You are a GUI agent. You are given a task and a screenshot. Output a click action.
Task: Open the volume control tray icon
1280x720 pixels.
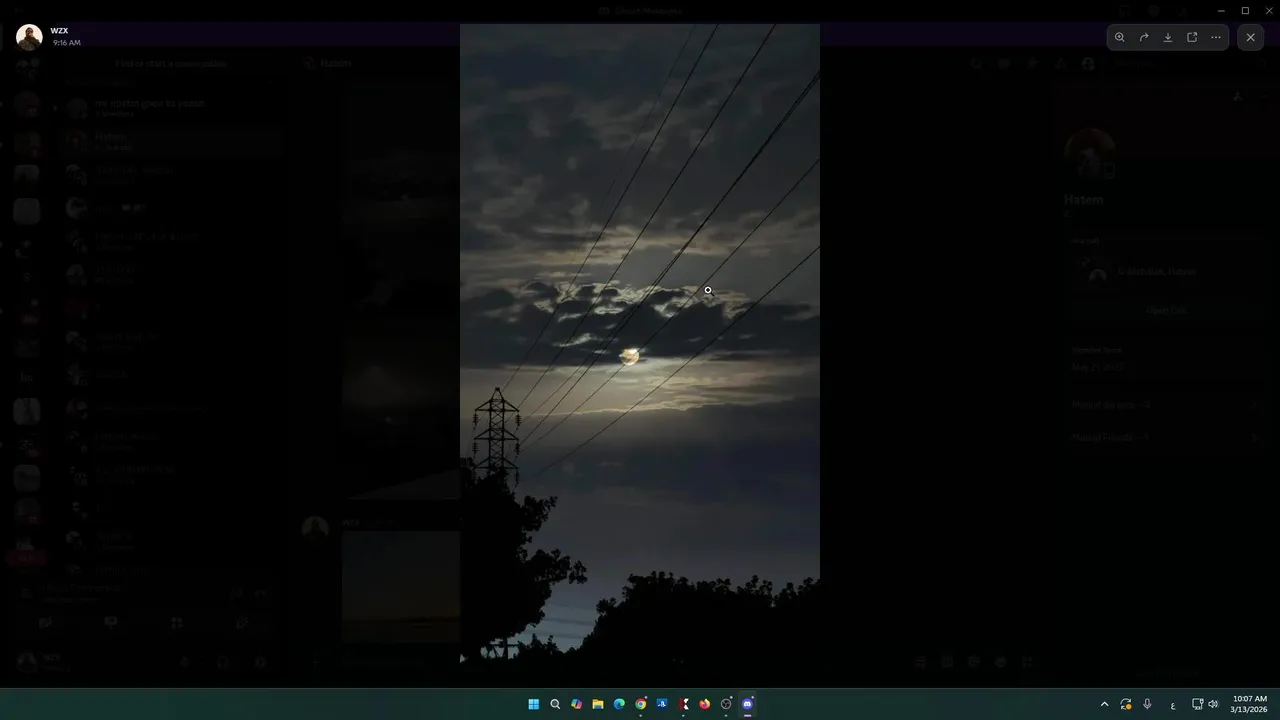(x=1213, y=704)
